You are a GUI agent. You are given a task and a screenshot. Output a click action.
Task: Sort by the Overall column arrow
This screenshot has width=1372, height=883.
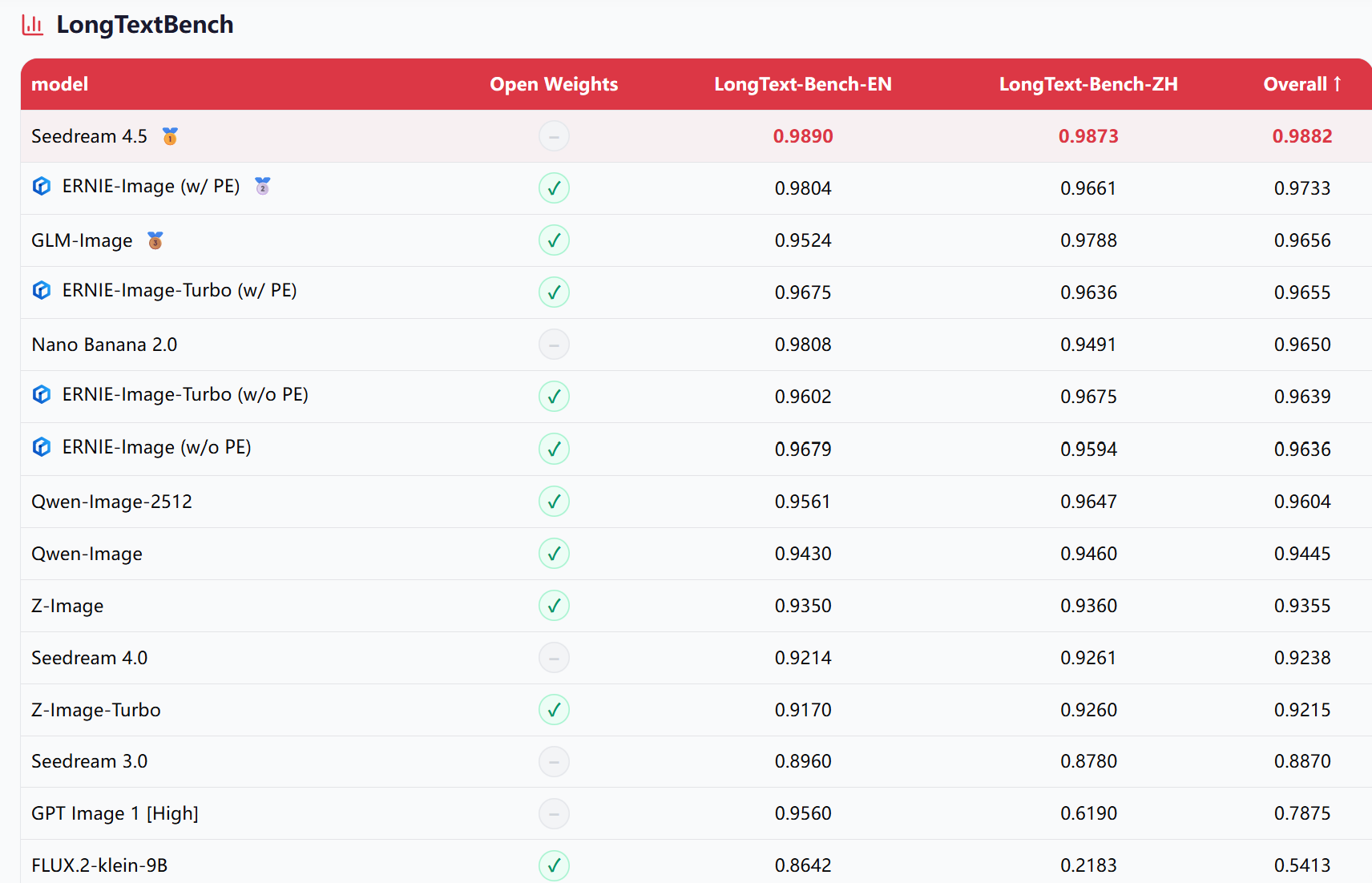click(1337, 84)
